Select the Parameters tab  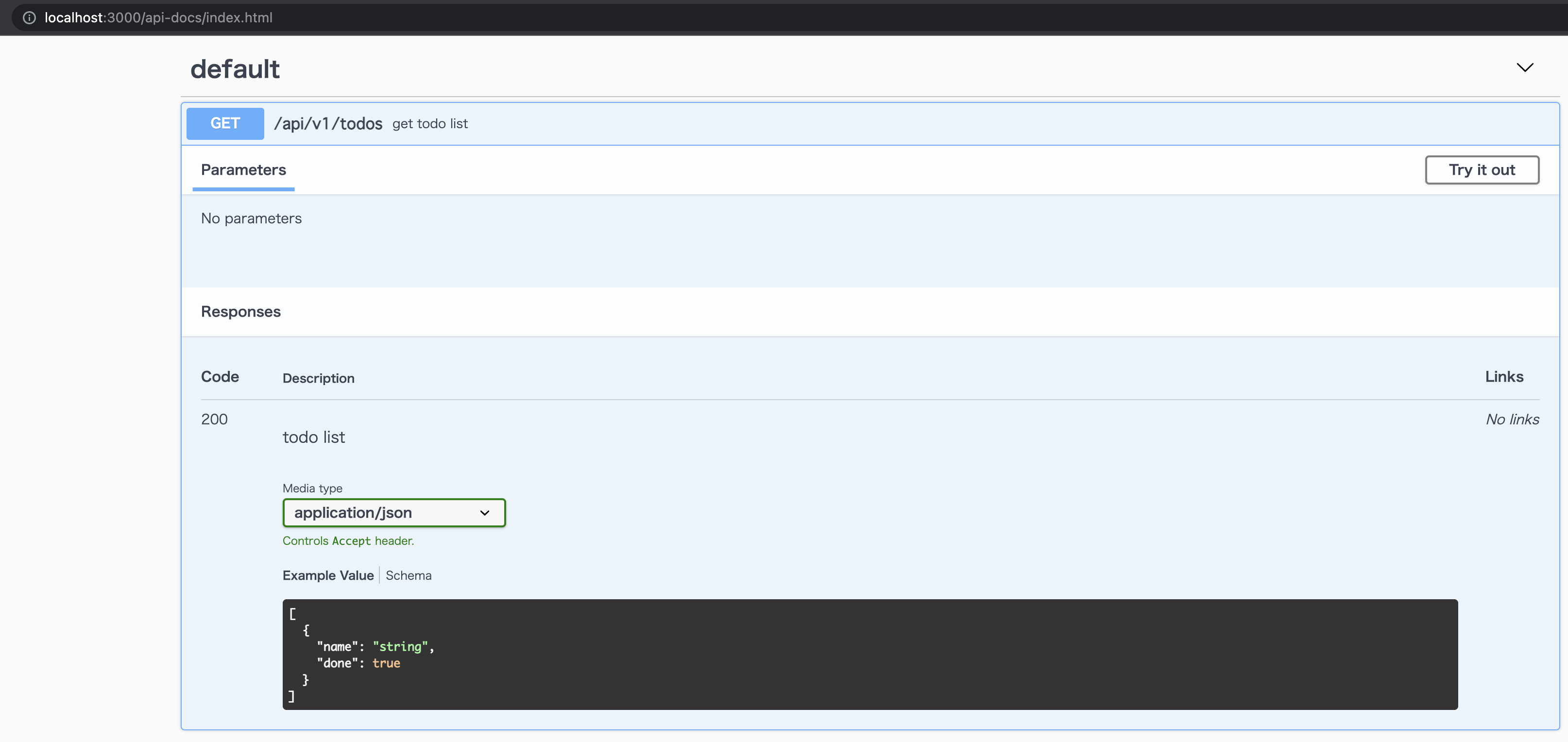(243, 170)
